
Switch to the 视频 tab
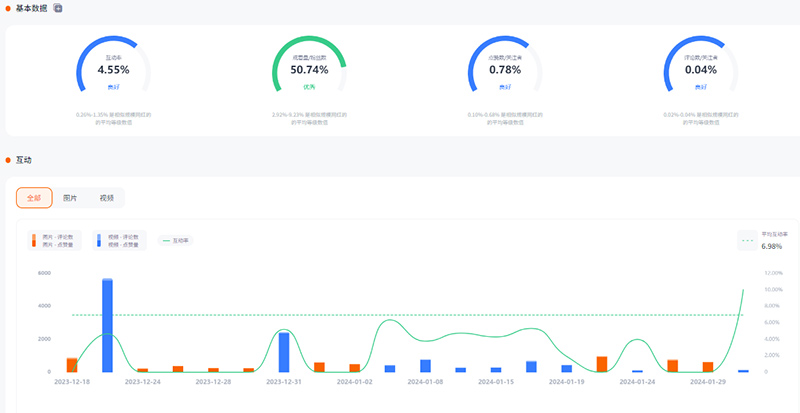(106, 198)
